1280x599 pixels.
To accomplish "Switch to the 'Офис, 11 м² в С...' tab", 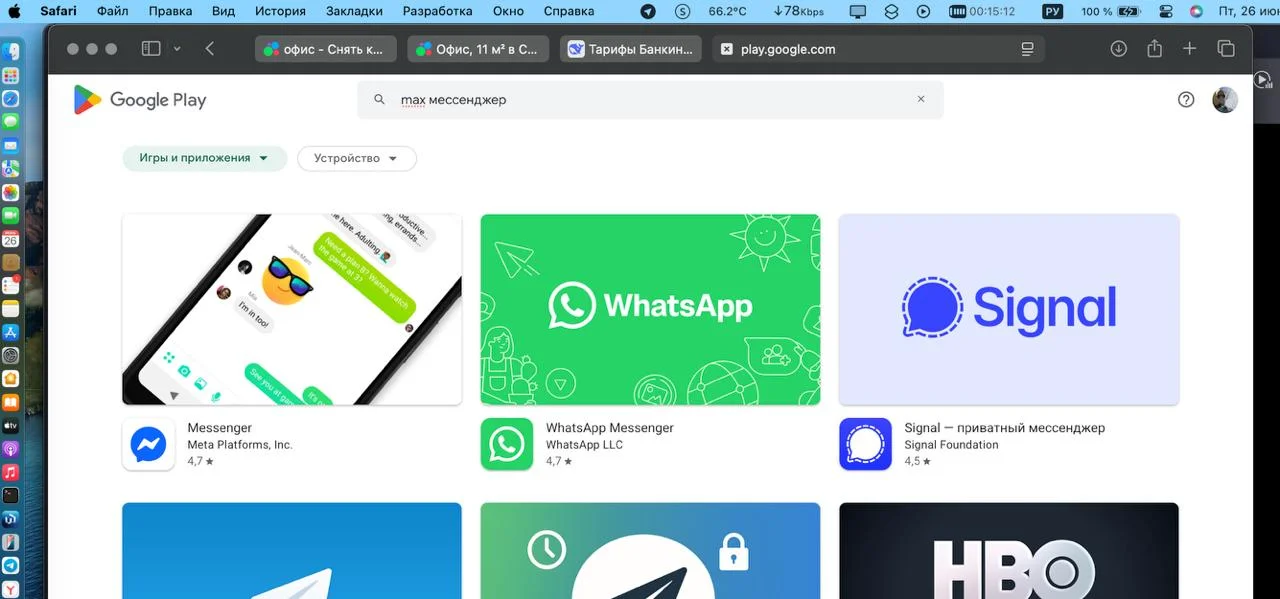I will (478, 49).
